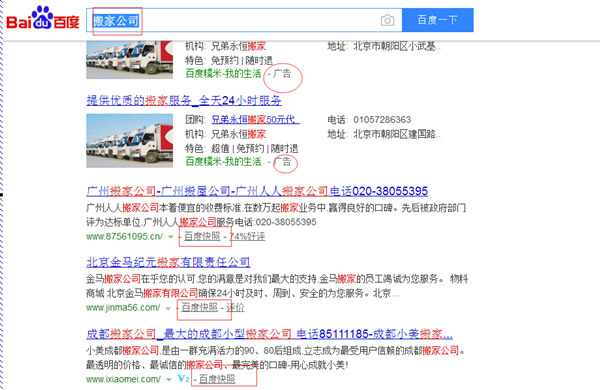Image resolution: width=600 pixels, height=390 pixels.
Task: Click the 百度一下 search button
Action: pyautogui.click(x=438, y=20)
